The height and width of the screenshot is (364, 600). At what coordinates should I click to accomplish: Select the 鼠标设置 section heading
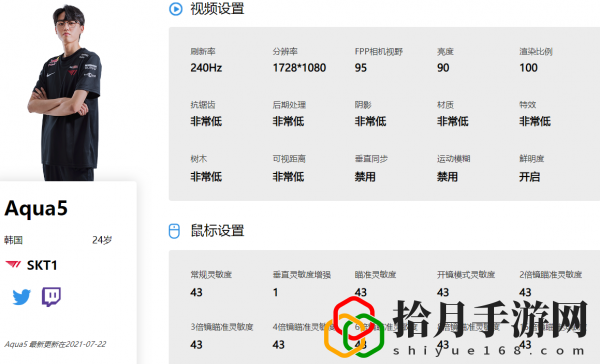pyautogui.click(x=217, y=230)
